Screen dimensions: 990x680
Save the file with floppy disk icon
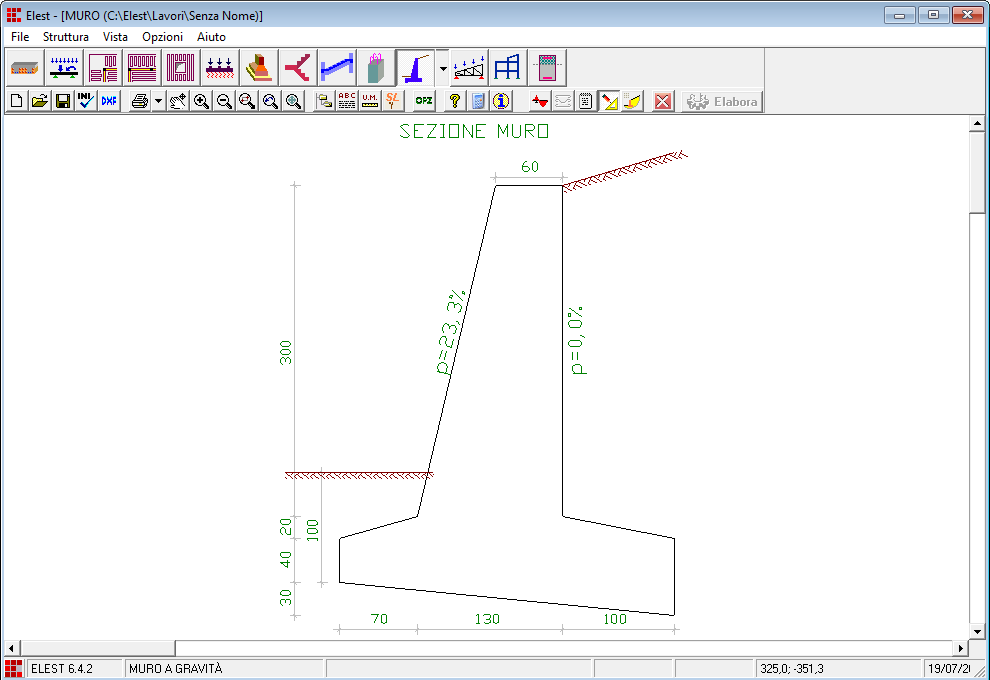point(62,101)
